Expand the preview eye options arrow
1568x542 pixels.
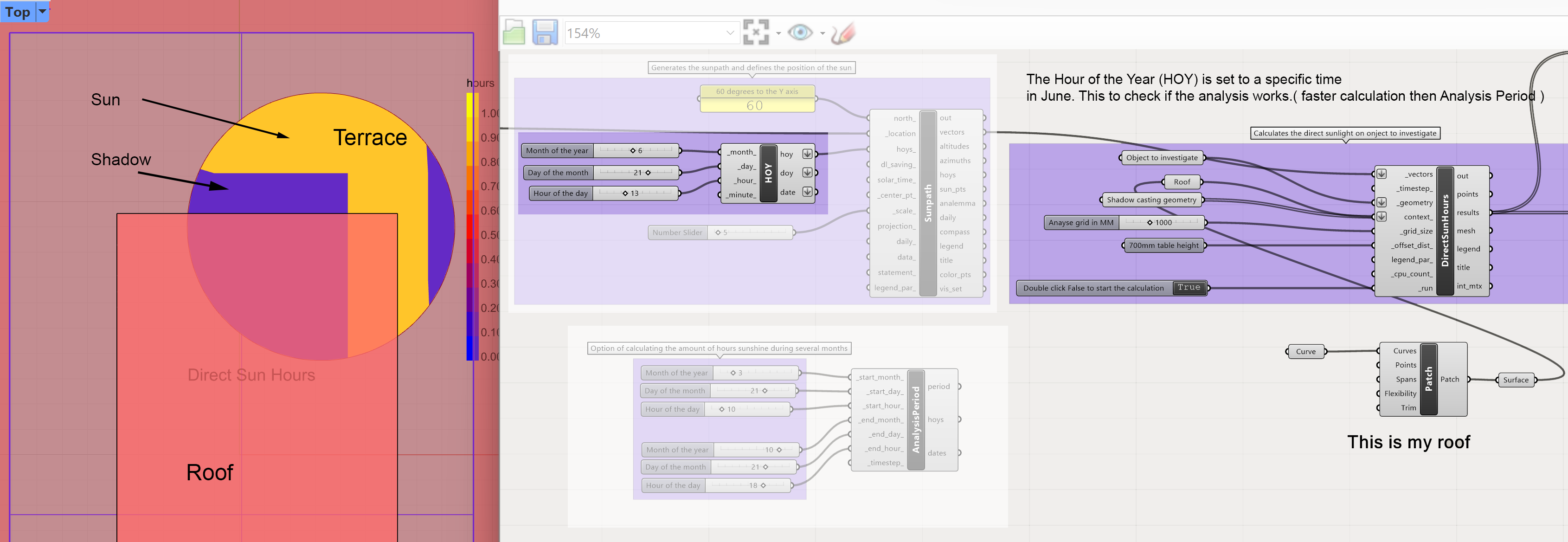click(x=823, y=33)
